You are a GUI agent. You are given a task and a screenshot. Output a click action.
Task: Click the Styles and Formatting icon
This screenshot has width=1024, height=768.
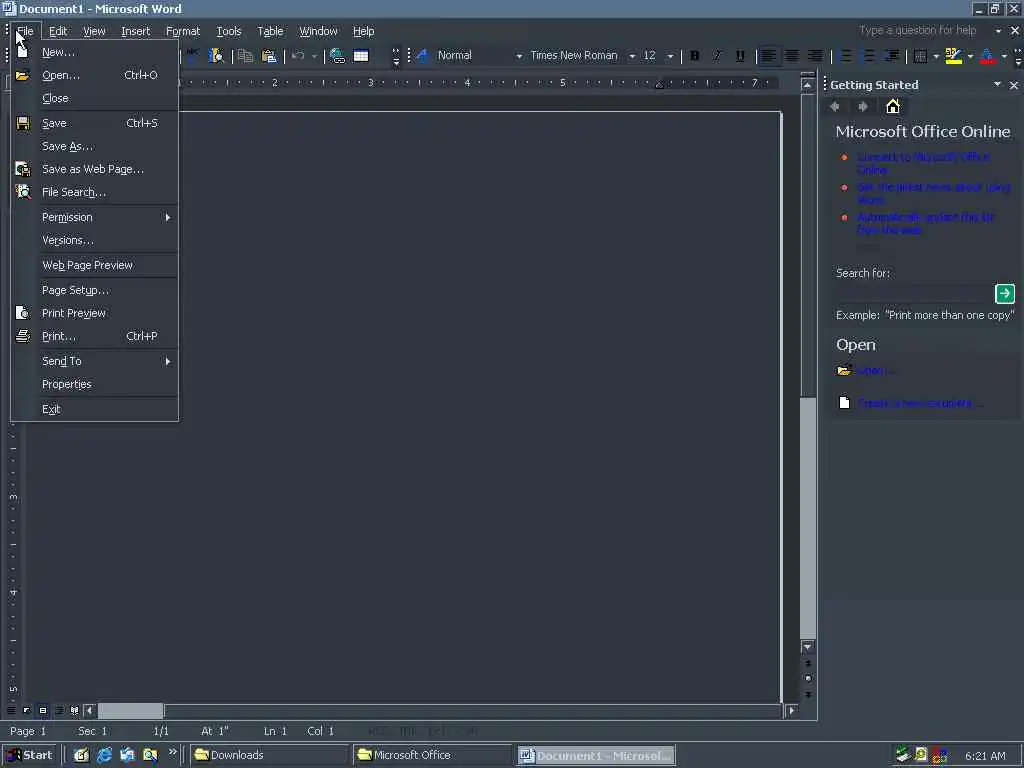click(x=422, y=56)
